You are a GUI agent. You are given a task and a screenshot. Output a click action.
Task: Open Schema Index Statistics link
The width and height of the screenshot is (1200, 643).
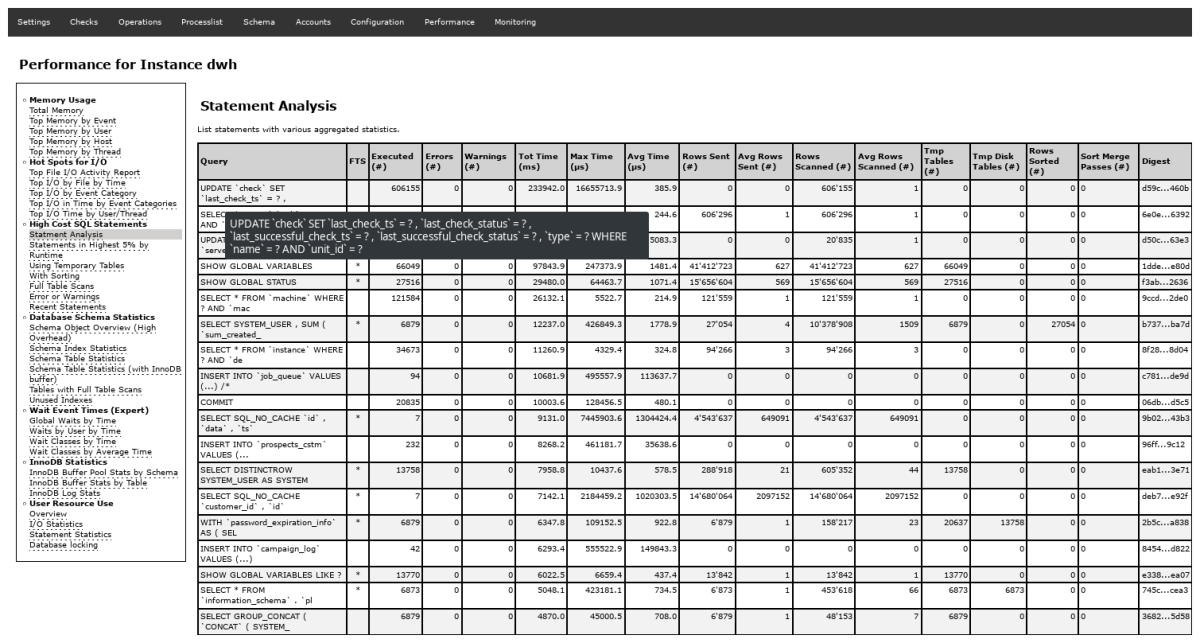point(81,348)
